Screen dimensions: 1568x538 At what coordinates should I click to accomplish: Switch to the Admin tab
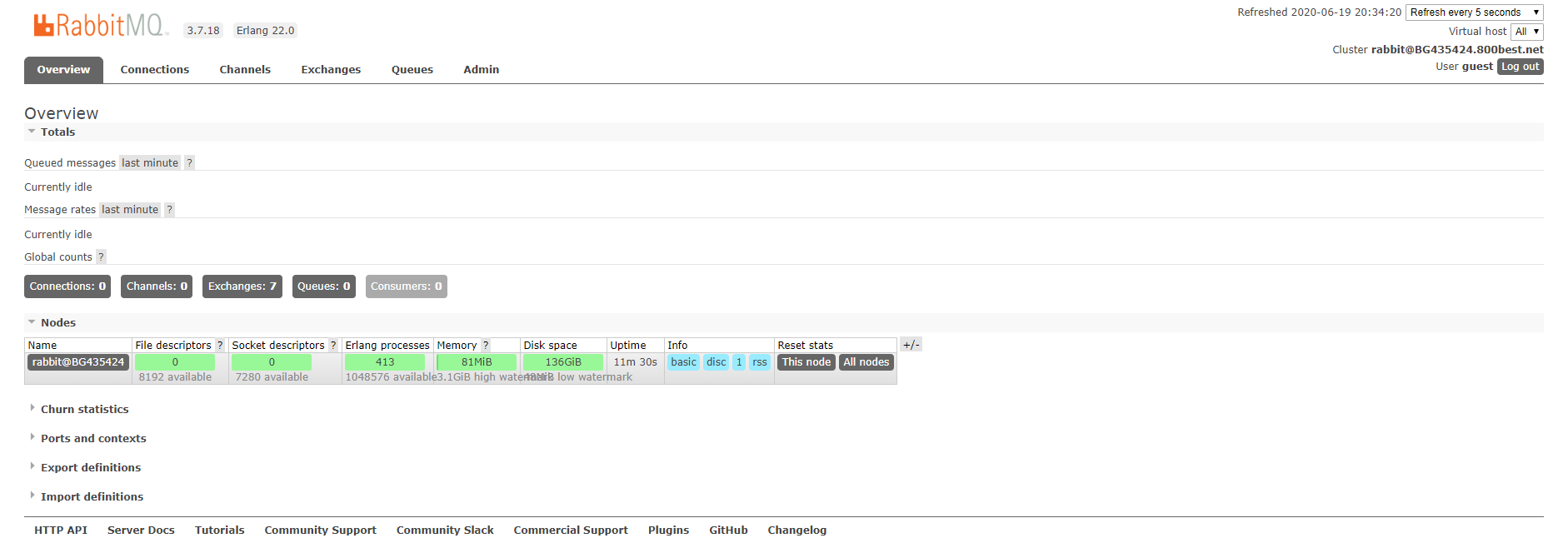pyautogui.click(x=482, y=70)
